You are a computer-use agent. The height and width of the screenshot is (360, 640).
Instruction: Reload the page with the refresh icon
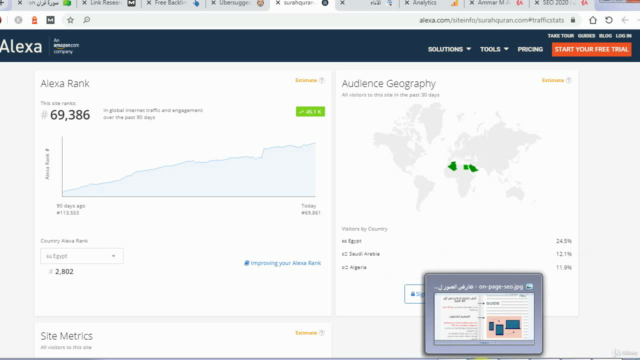609,20
